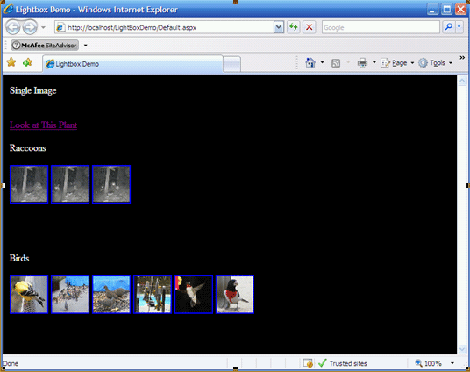Click the Home icon in command bar
Screen dimensions: 470x372
click(310, 63)
